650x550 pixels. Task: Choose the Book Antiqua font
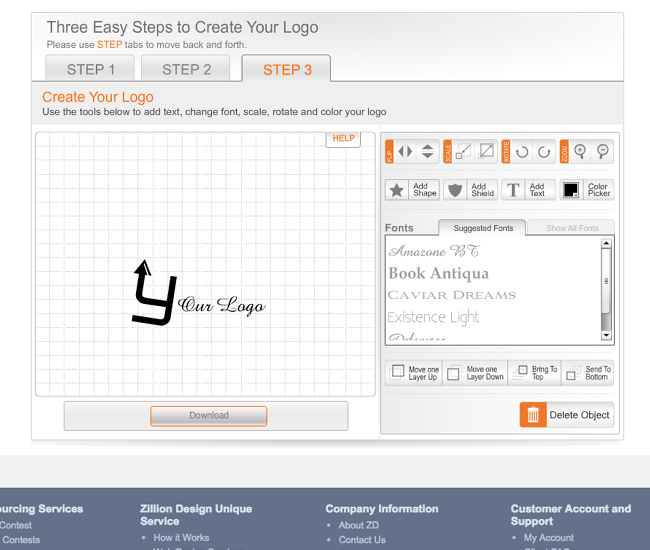(438, 273)
